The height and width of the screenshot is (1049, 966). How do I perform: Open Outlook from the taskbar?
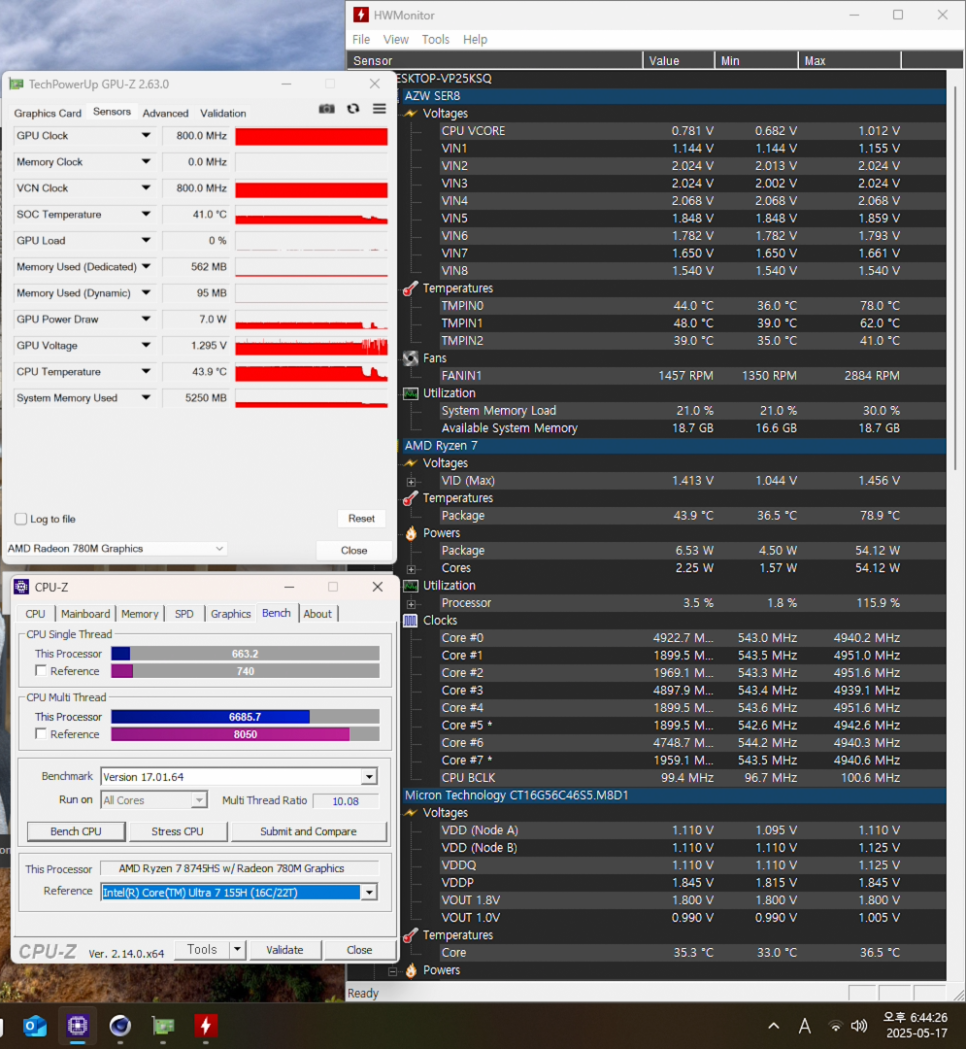point(35,1026)
